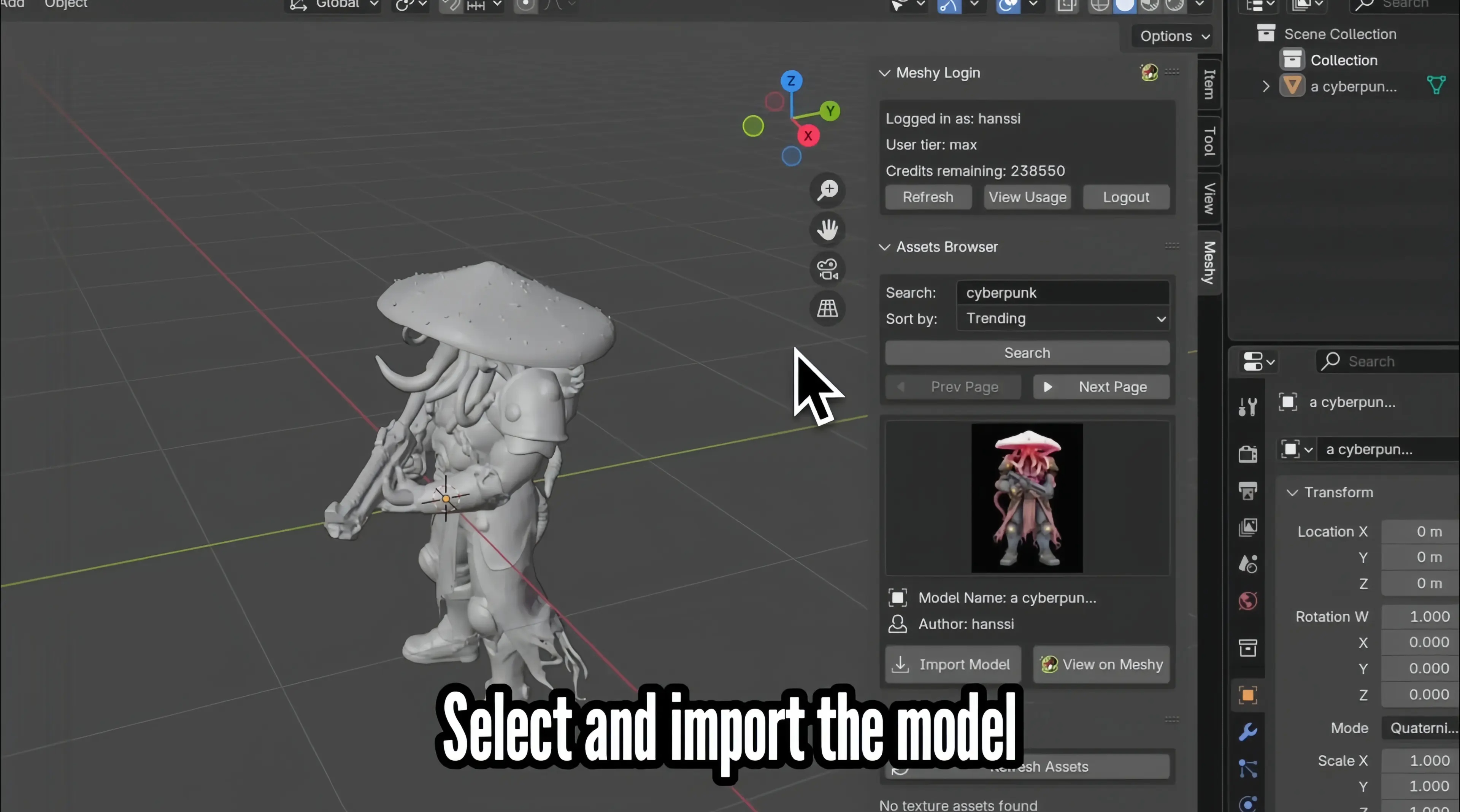Toggle camera view with camera gizmo icon

(827, 269)
